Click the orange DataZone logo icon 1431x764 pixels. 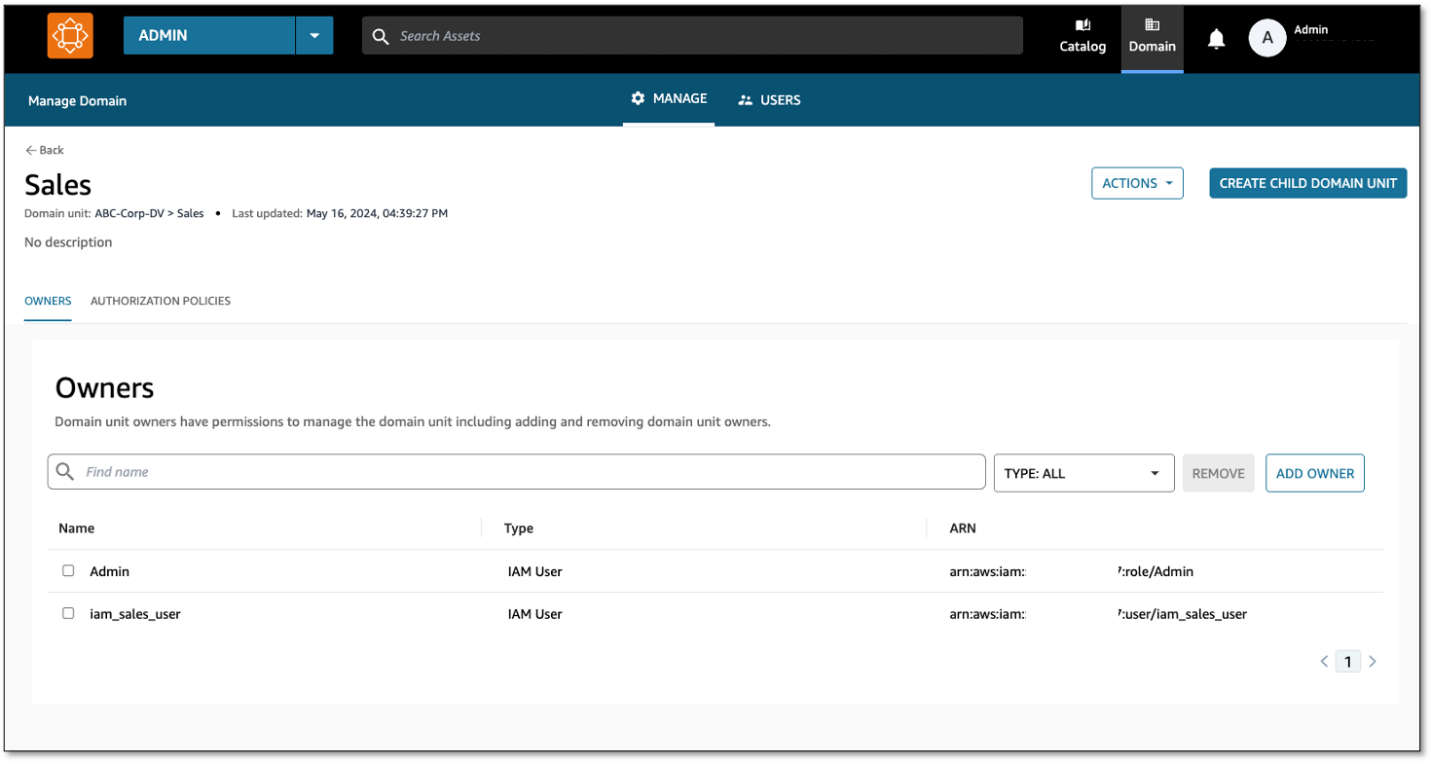click(70, 36)
